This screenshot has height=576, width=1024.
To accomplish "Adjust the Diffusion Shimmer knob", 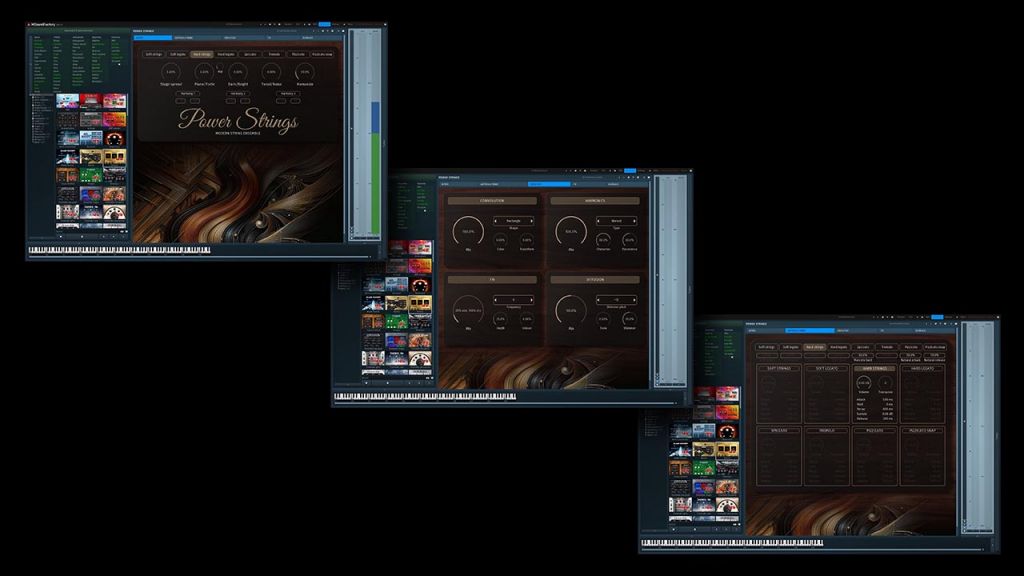I will click(630, 319).
